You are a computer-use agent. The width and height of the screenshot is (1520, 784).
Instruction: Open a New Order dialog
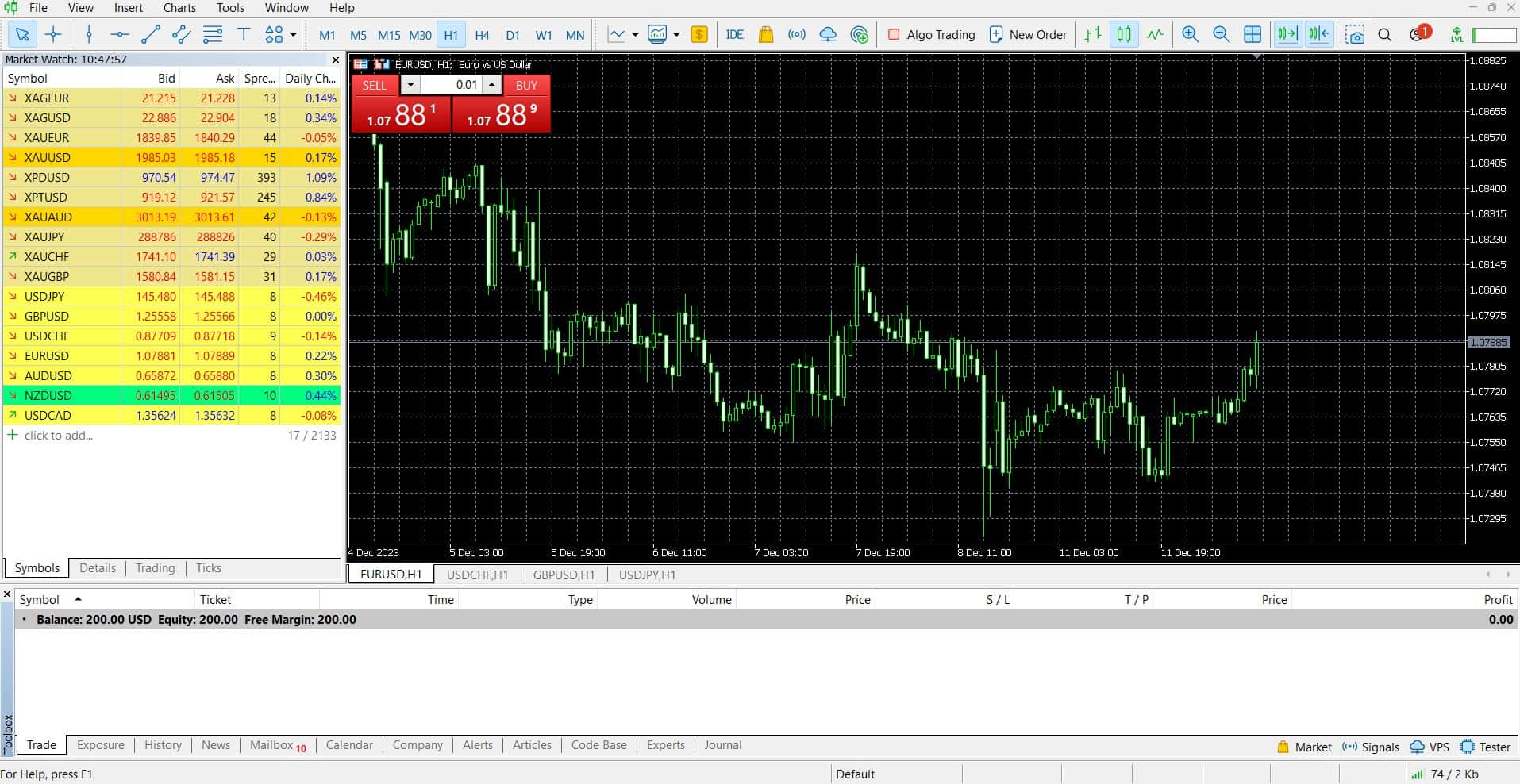point(1028,34)
